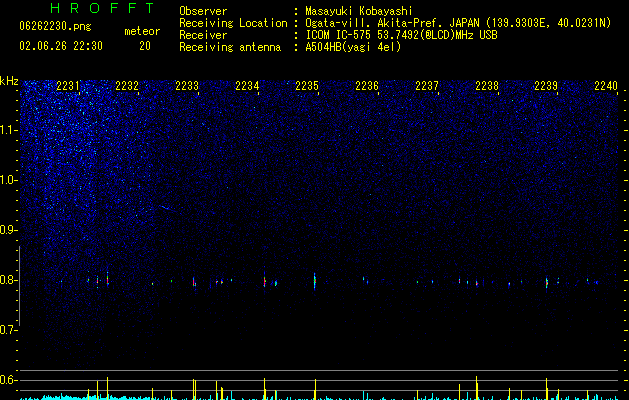Select observer name Masayuki Kobayashi
629x400 pixels.
359,11
